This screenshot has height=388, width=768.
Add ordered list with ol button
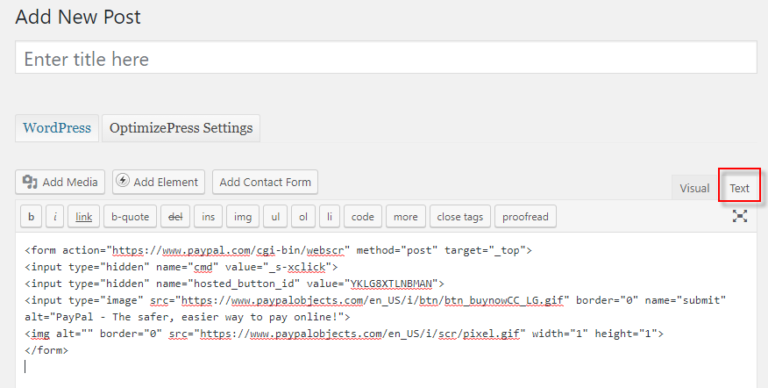coord(303,217)
